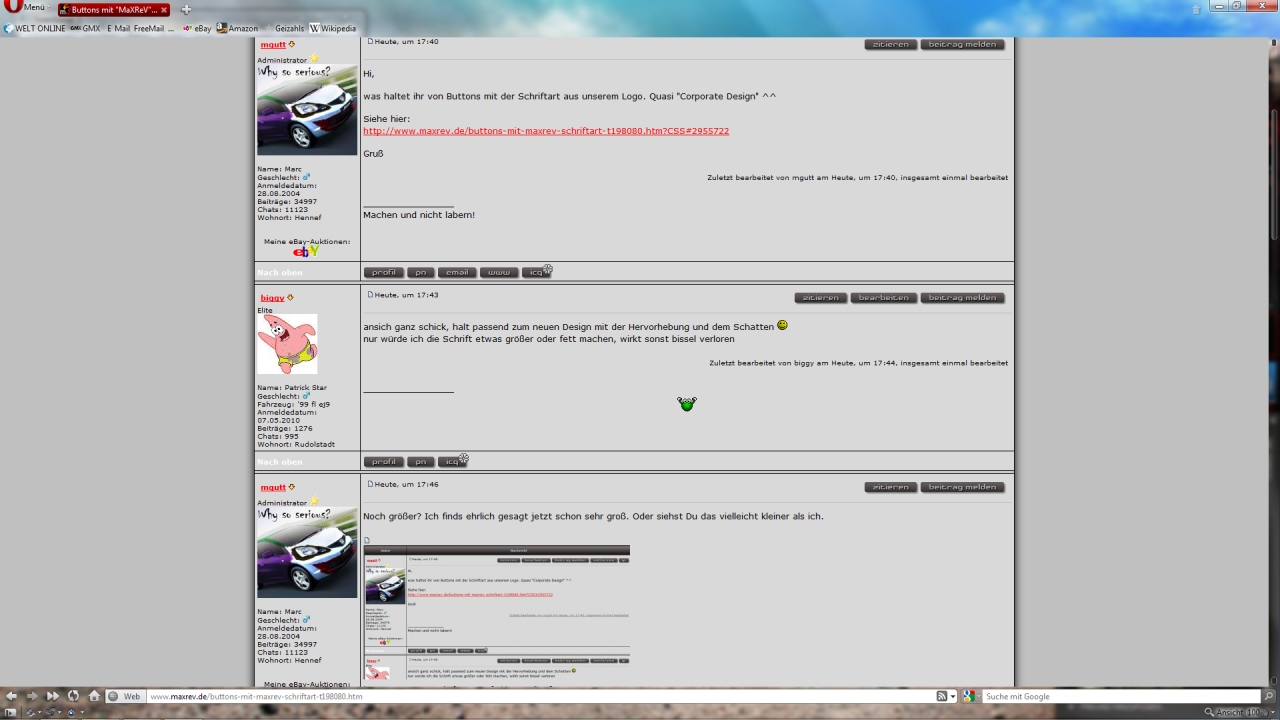This screenshot has height=720, width=1280.
Task: Open the Wikipedia bookmark
Action: (x=333, y=29)
